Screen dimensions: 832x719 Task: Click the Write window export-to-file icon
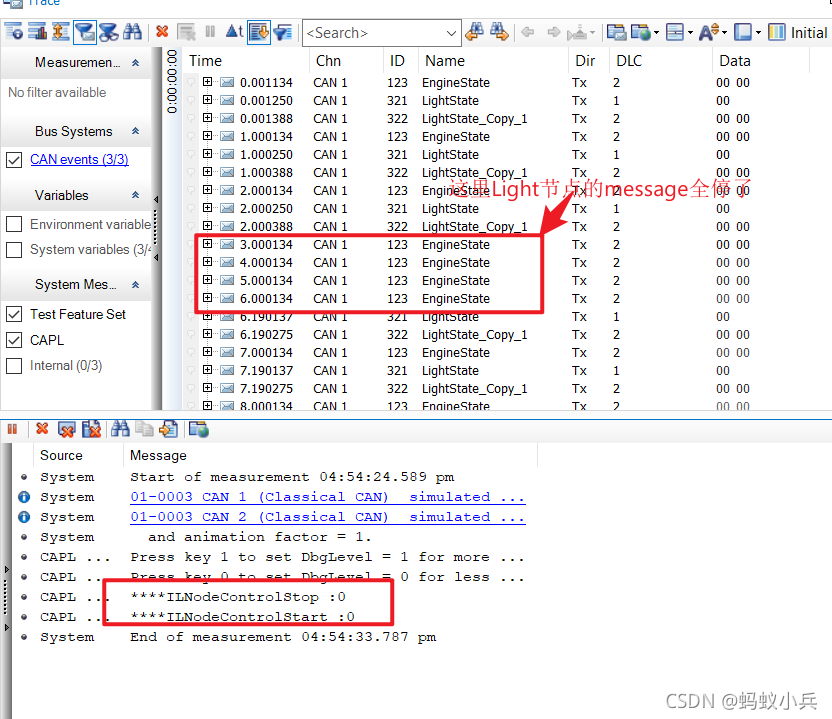coord(169,429)
